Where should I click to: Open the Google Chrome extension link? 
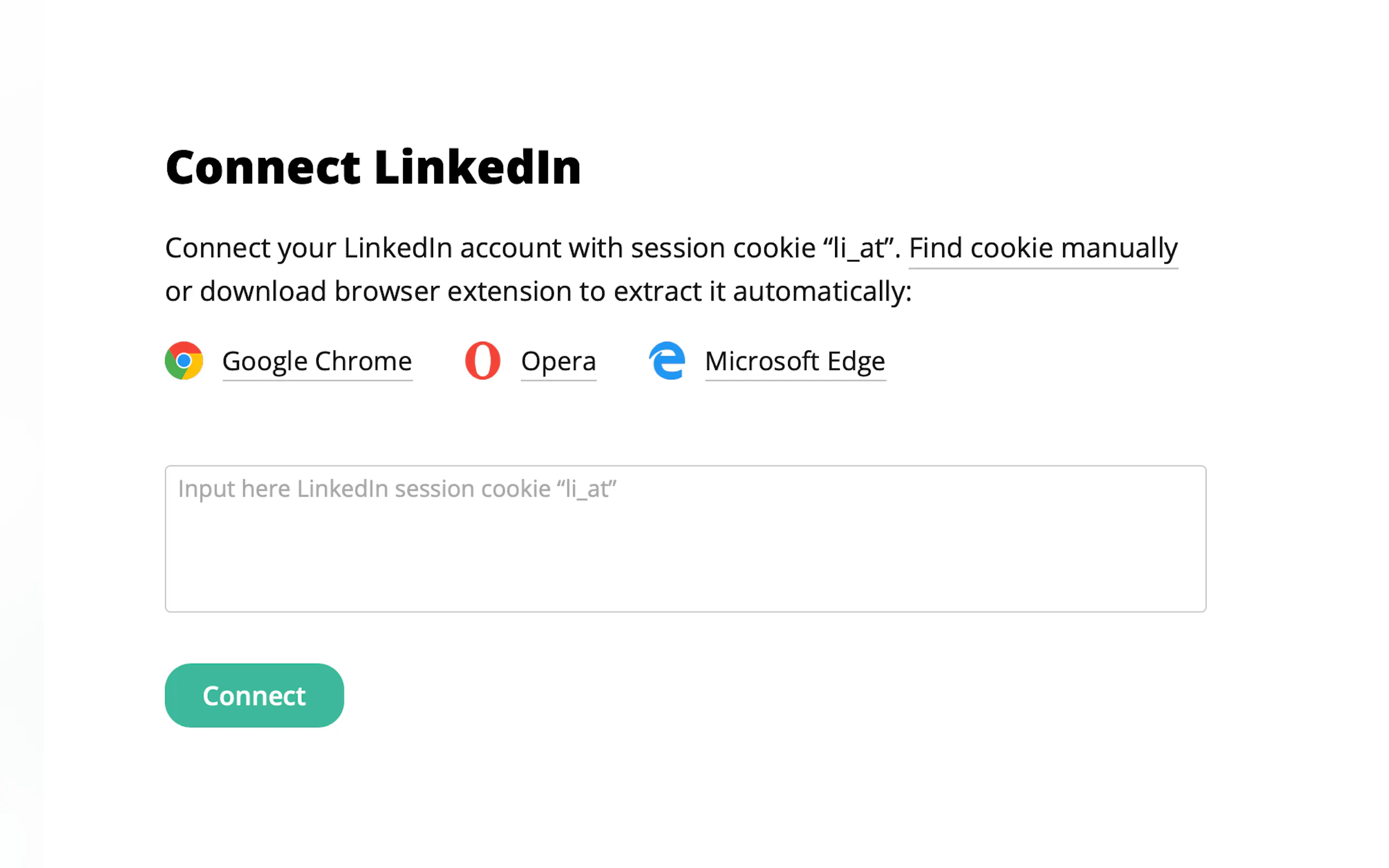tap(317, 362)
